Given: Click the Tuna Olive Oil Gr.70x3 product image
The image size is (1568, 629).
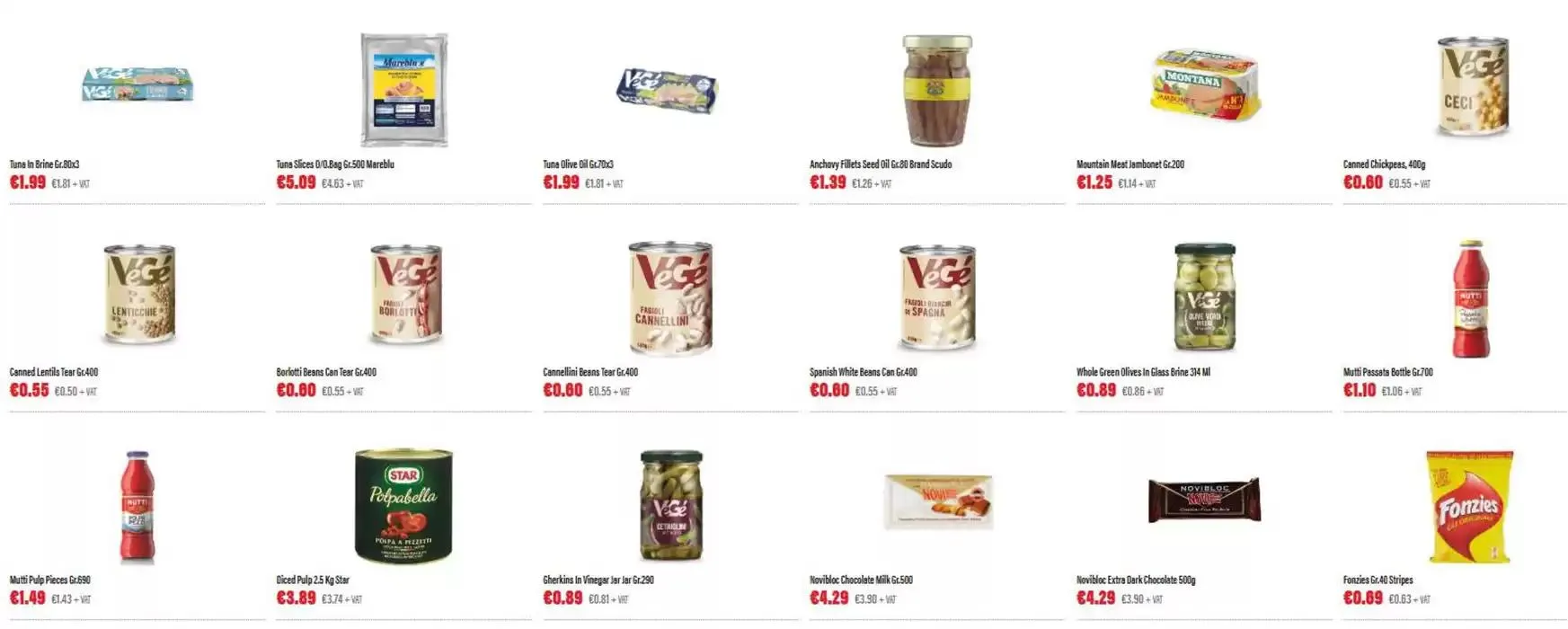Looking at the screenshot, I should (668, 91).
